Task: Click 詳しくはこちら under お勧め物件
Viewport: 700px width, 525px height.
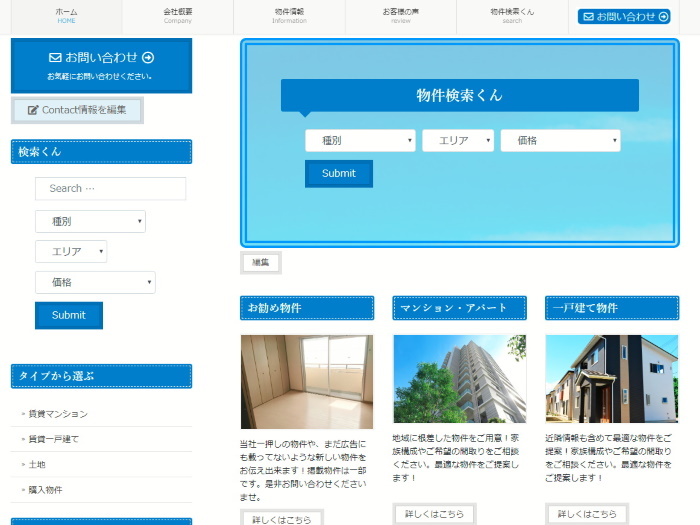Action: pos(281,519)
